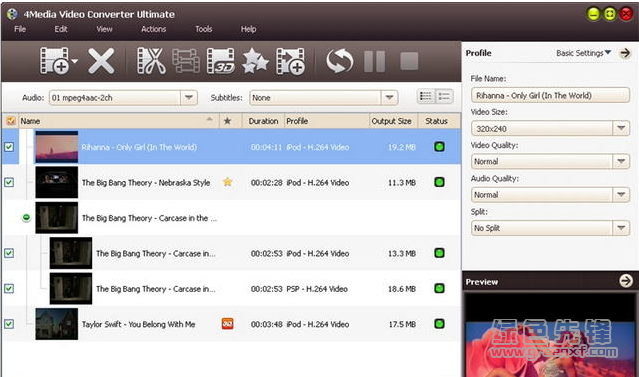This screenshot has height=377, width=639.
Task: Collapse The Big Bang Theory Carcase group
Action: pyautogui.click(x=26, y=218)
